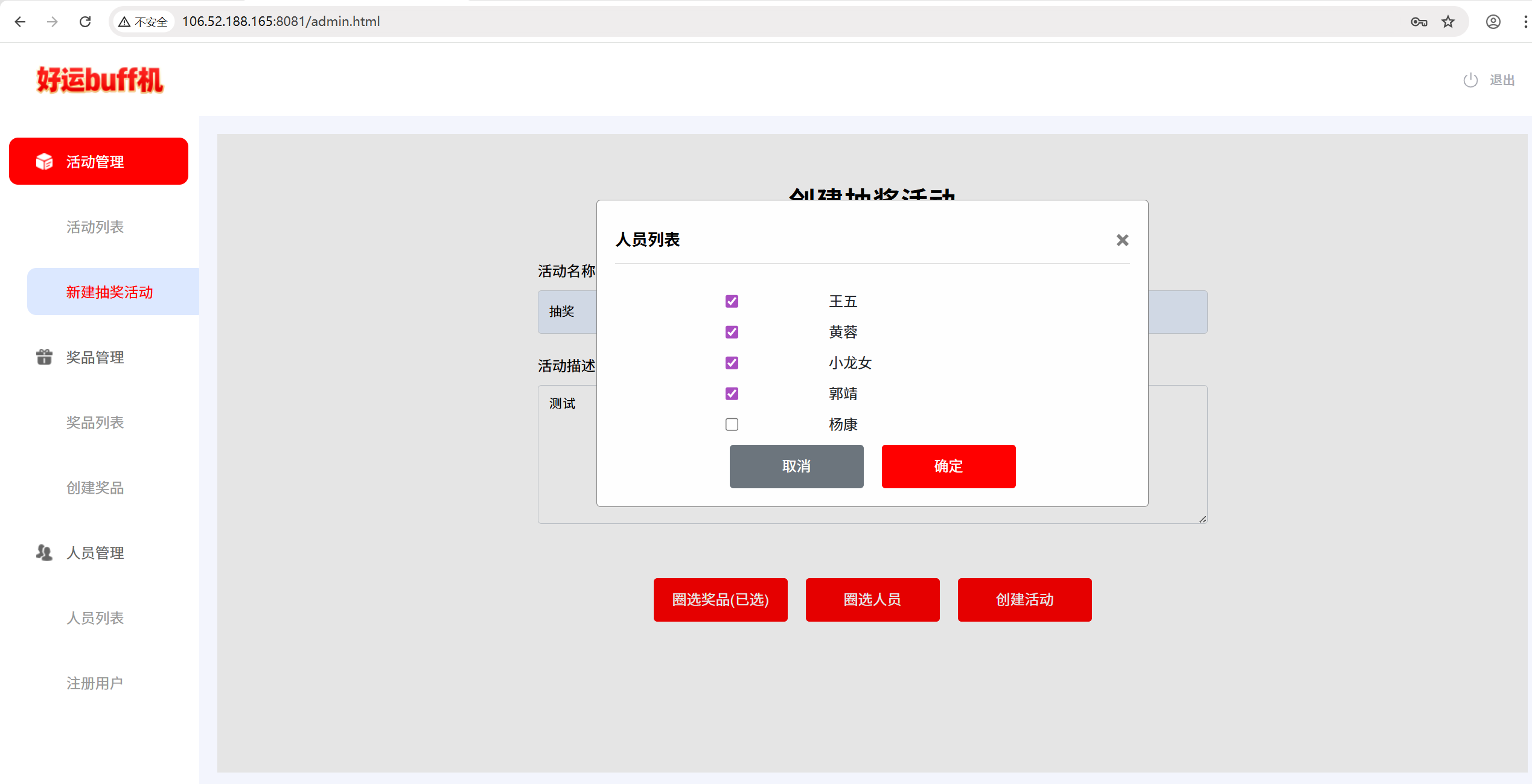Uncheck the 王五 checkbox
The height and width of the screenshot is (784, 1532).
(732, 301)
